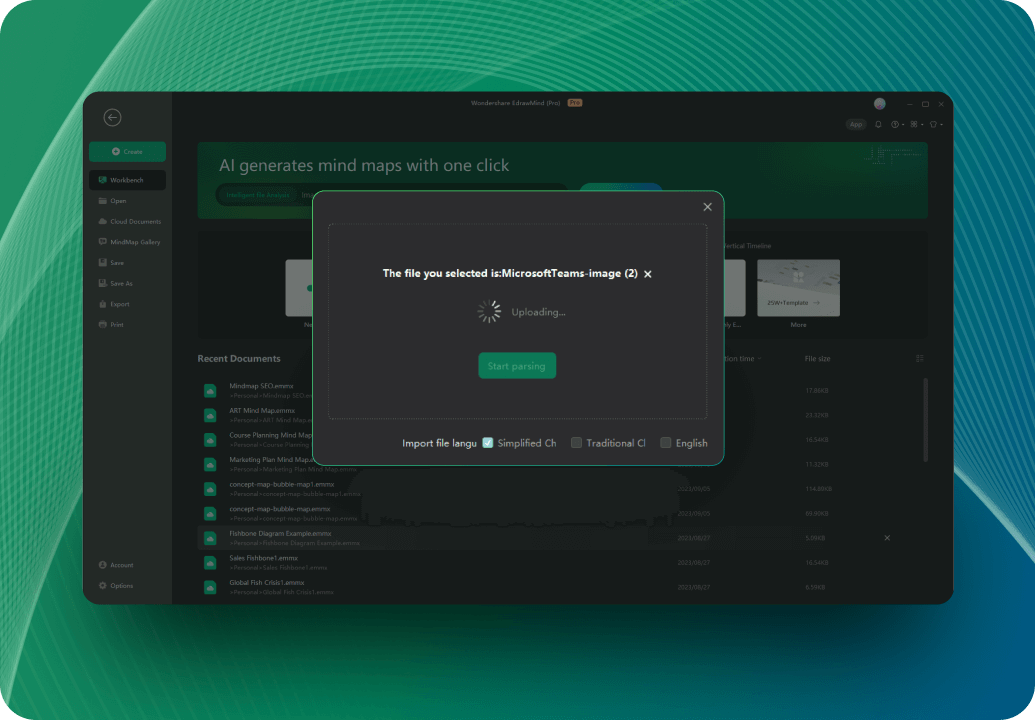Image resolution: width=1035 pixels, height=720 pixels.
Task: Click the 5.09KB file size value
Action: [x=815, y=538]
